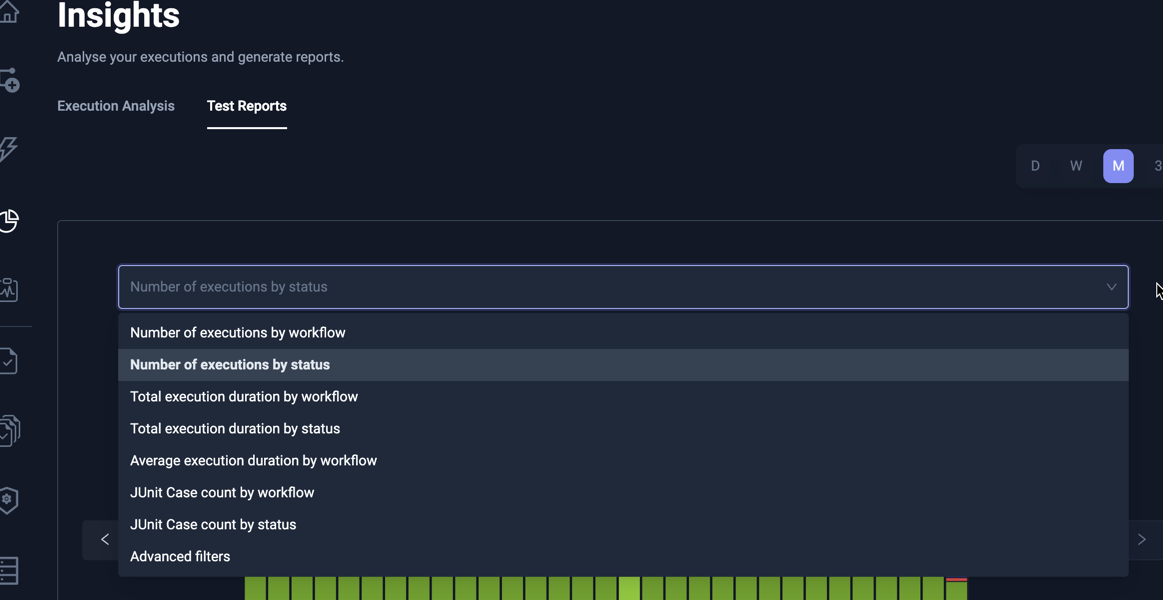Open the stacked checked documents icon
This screenshot has height=600, width=1163.
coord(9,430)
